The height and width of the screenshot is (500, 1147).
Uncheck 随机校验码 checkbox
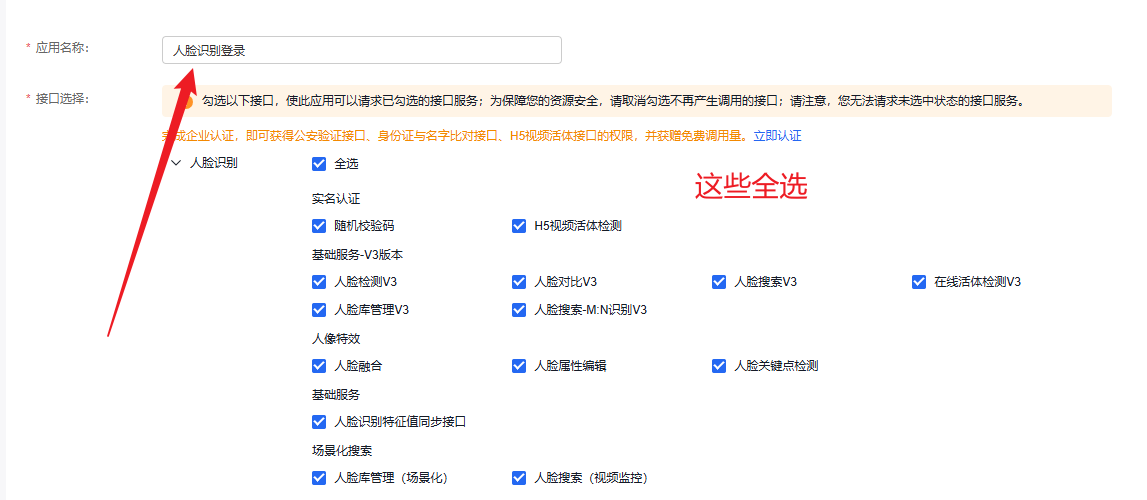pos(318,226)
